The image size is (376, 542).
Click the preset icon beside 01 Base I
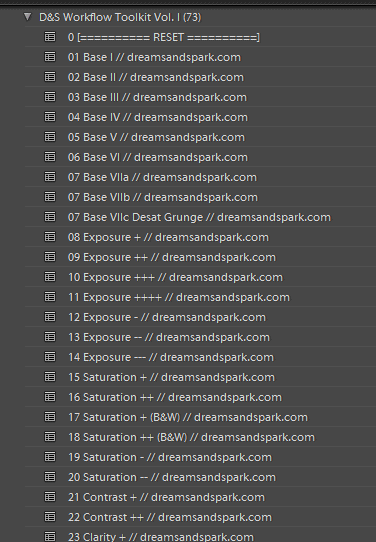click(50, 57)
